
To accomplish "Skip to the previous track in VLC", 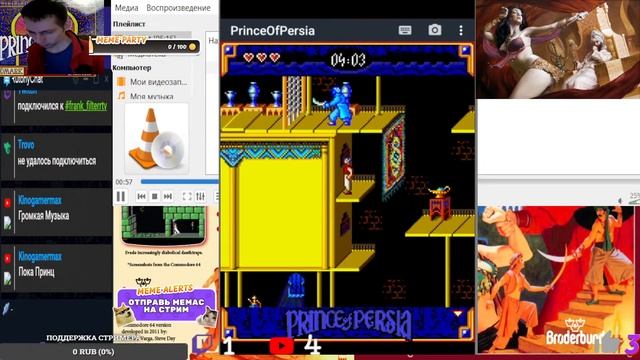I will tap(142, 197).
